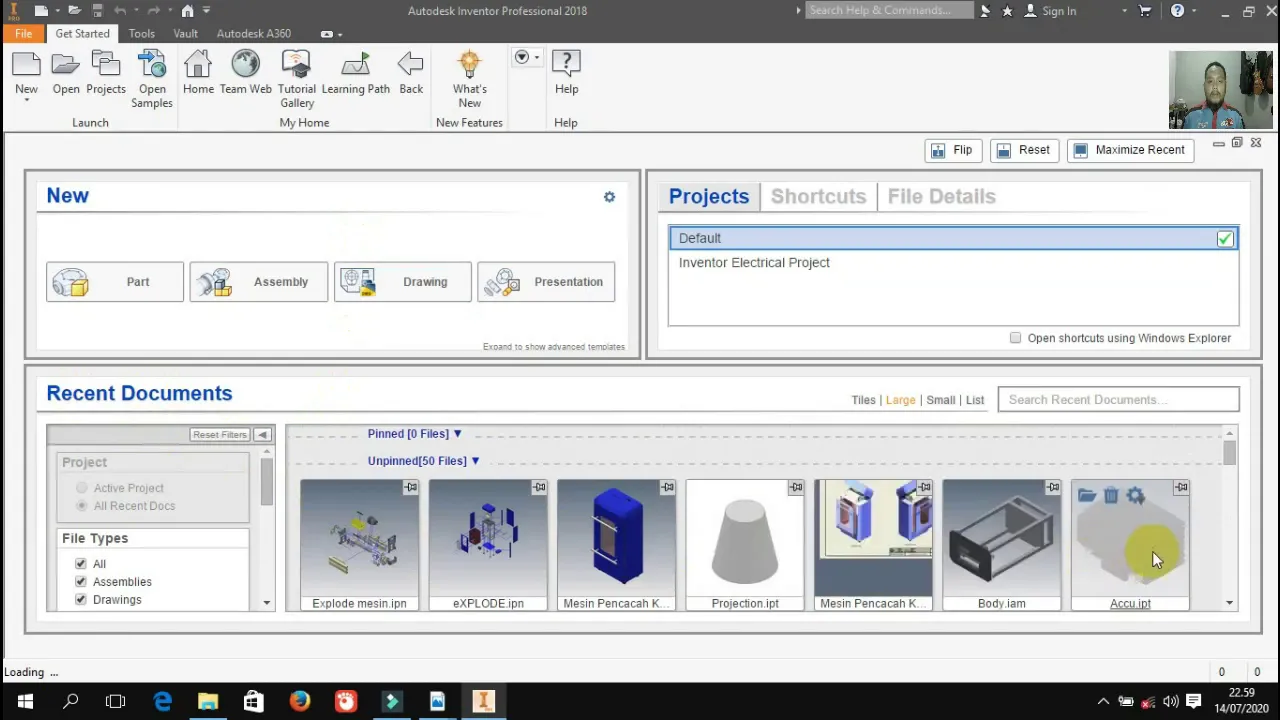
Task: Click the Open folder ribbon icon
Action: pyautogui.click(x=66, y=65)
